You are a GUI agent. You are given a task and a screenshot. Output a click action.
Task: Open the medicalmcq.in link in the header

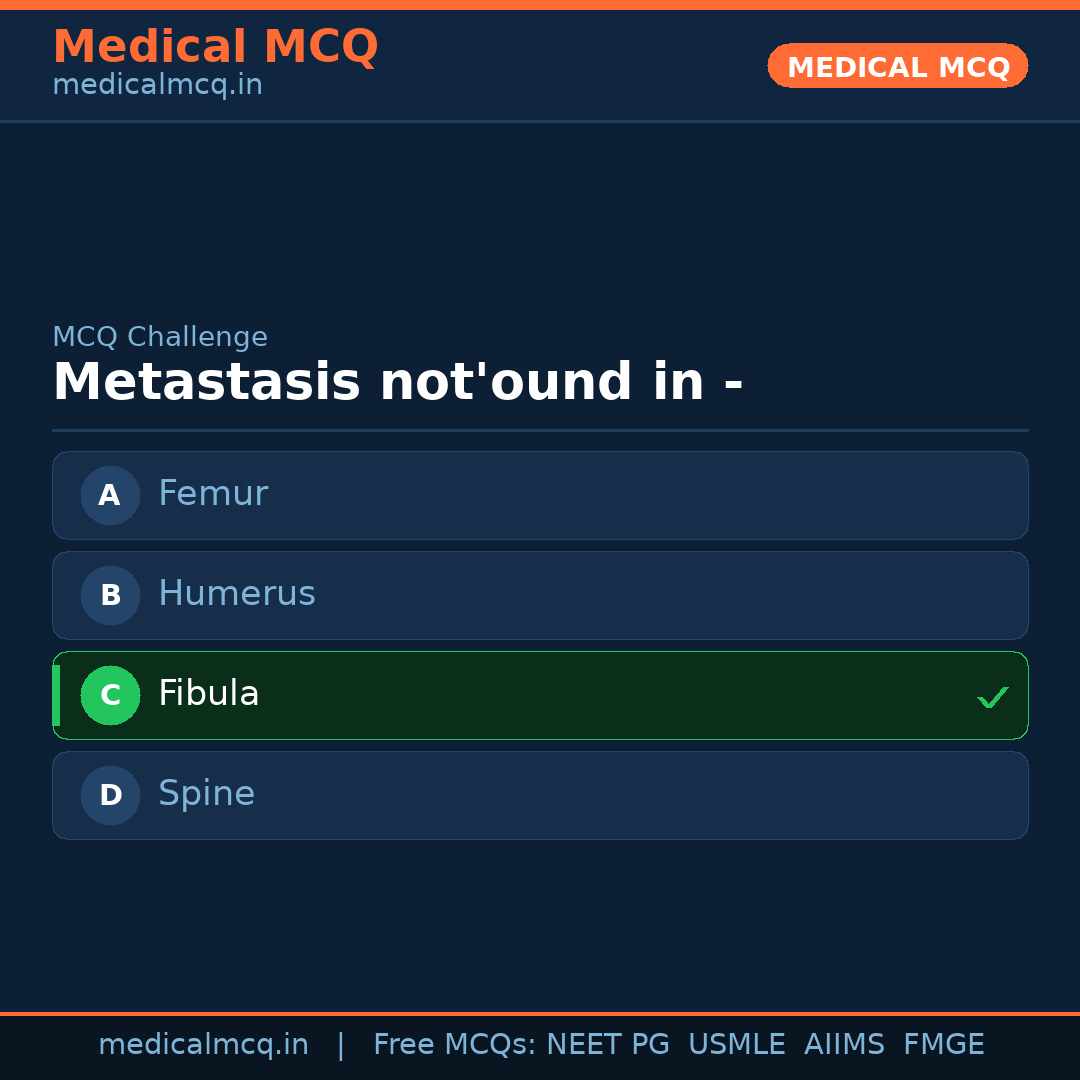157,85
